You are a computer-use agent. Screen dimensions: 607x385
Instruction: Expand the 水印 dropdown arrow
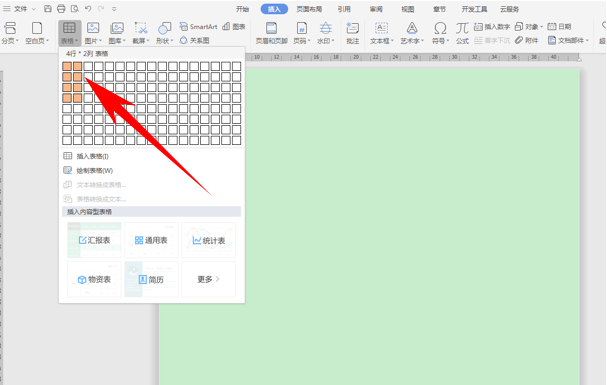pos(333,41)
